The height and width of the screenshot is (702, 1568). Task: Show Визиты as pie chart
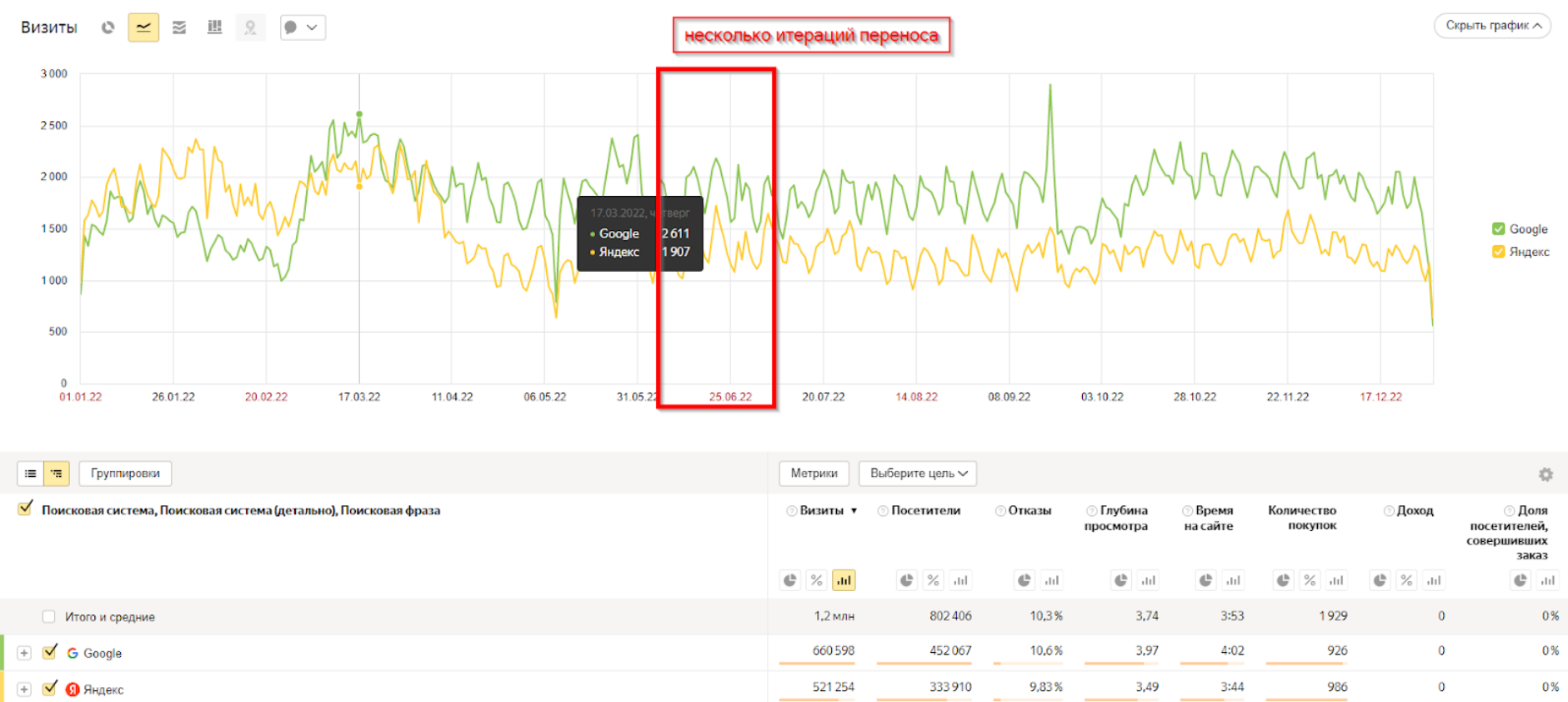(x=790, y=580)
